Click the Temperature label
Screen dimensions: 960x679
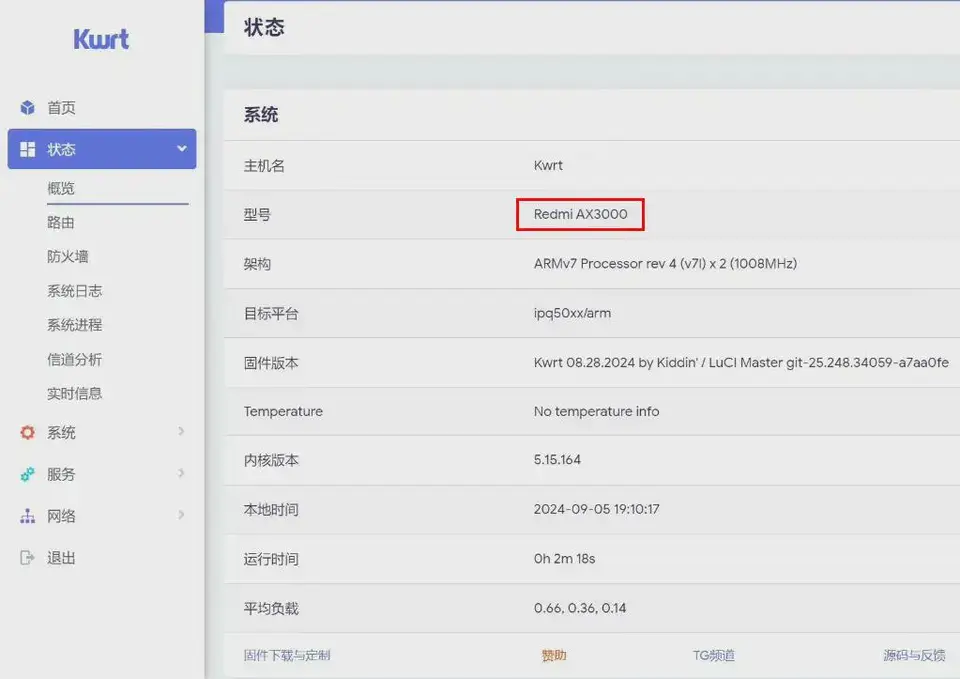(283, 411)
